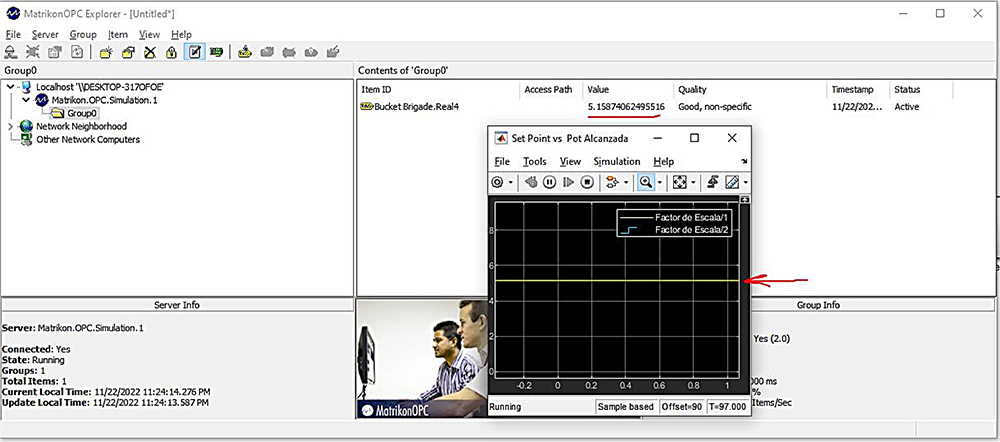Click the Server Info panel header
The width and height of the screenshot is (1000, 442).
pyautogui.click(x=177, y=305)
